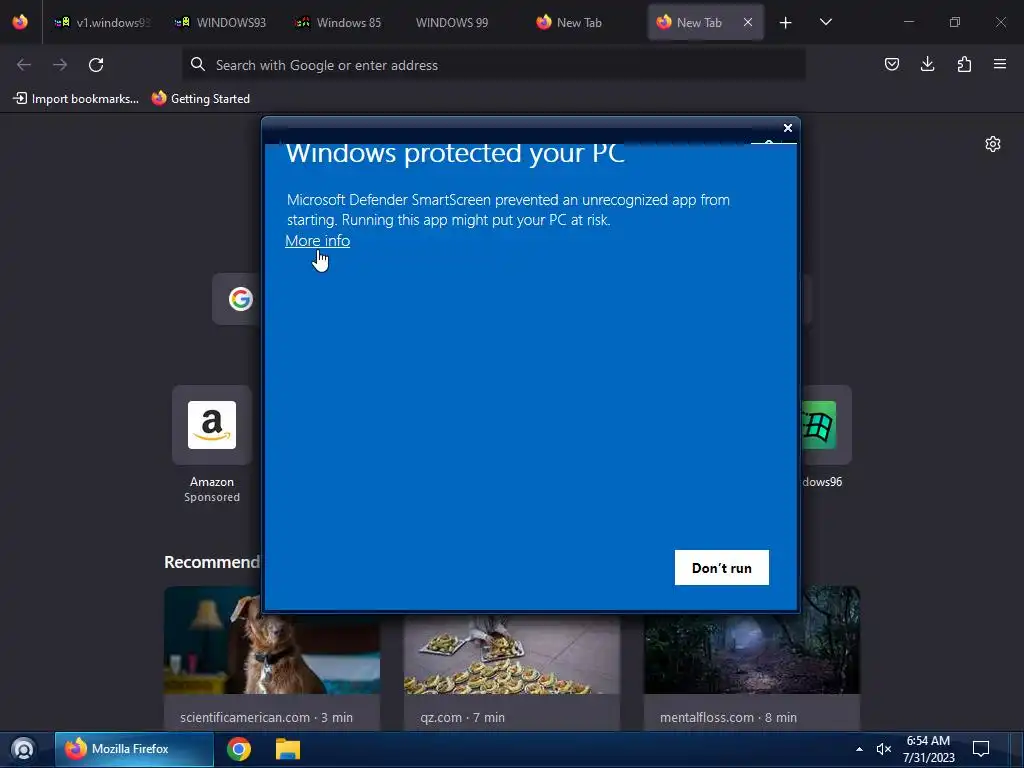Close the active New Tab tab
The width and height of the screenshot is (1024, 768).
(x=748, y=22)
